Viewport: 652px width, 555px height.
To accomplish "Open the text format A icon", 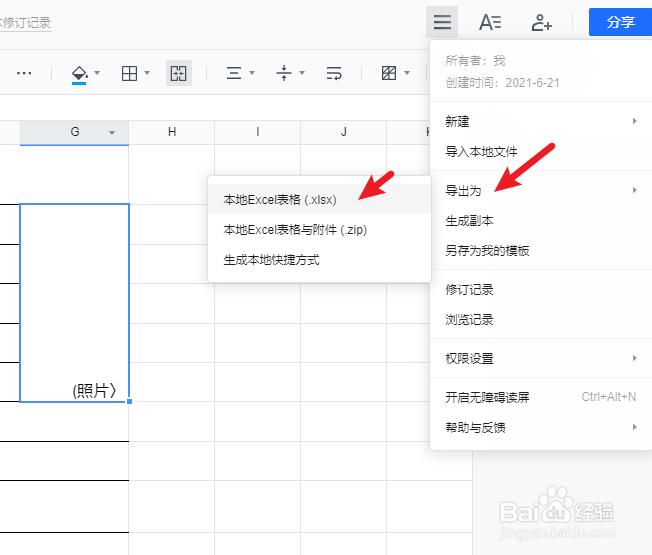I will [x=490, y=22].
